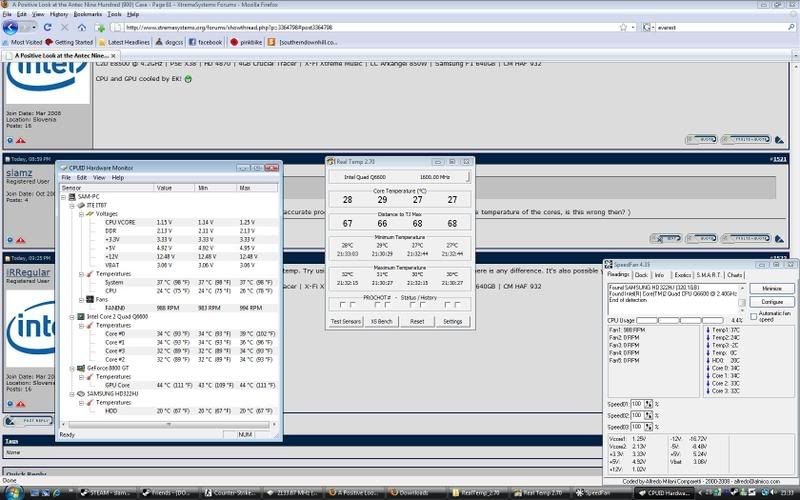Click Speed02 stepper arrows
This screenshot has height=500, width=800.
point(648,415)
